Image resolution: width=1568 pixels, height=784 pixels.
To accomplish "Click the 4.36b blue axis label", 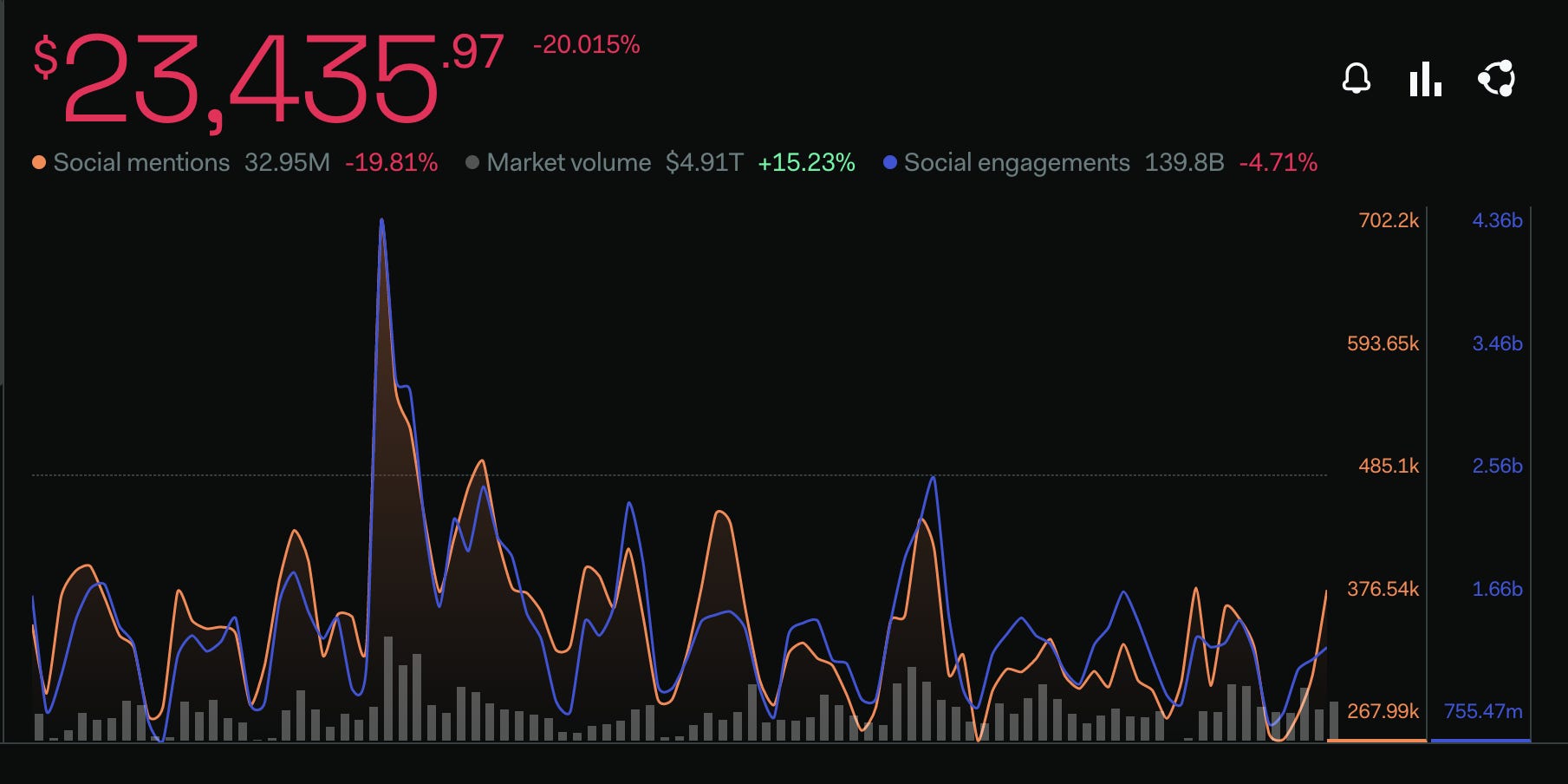I will pyautogui.click(x=1497, y=220).
